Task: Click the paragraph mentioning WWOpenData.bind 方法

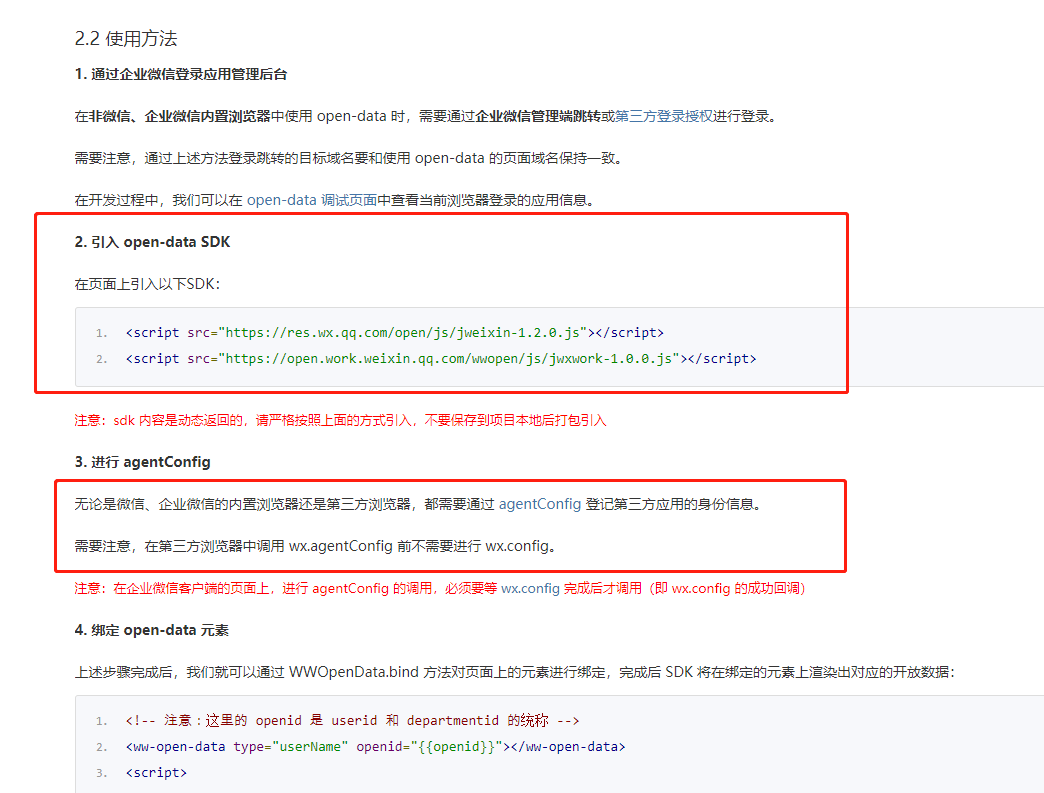Action: pos(515,672)
